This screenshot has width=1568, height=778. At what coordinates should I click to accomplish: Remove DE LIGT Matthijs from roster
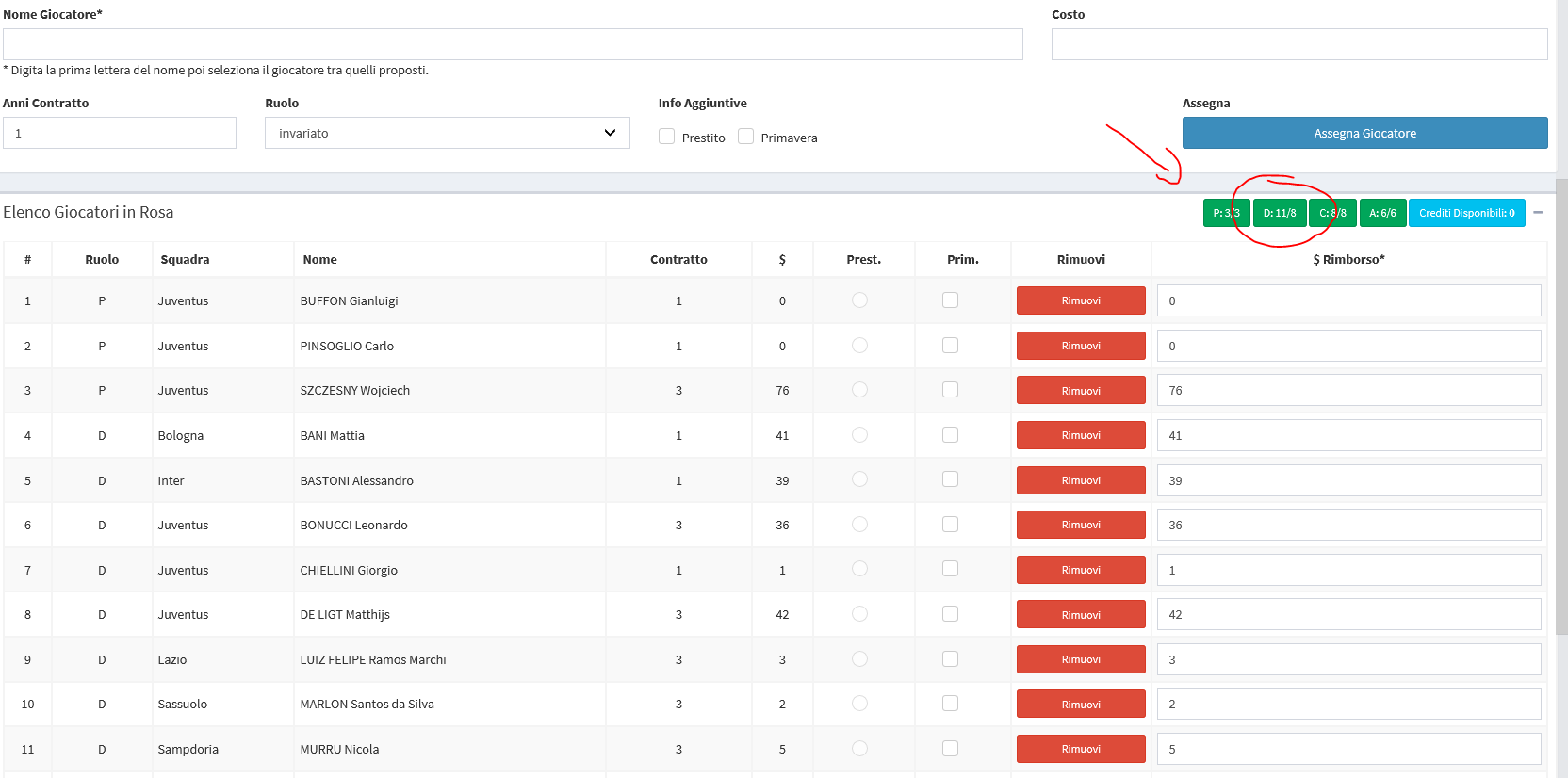1081,615
